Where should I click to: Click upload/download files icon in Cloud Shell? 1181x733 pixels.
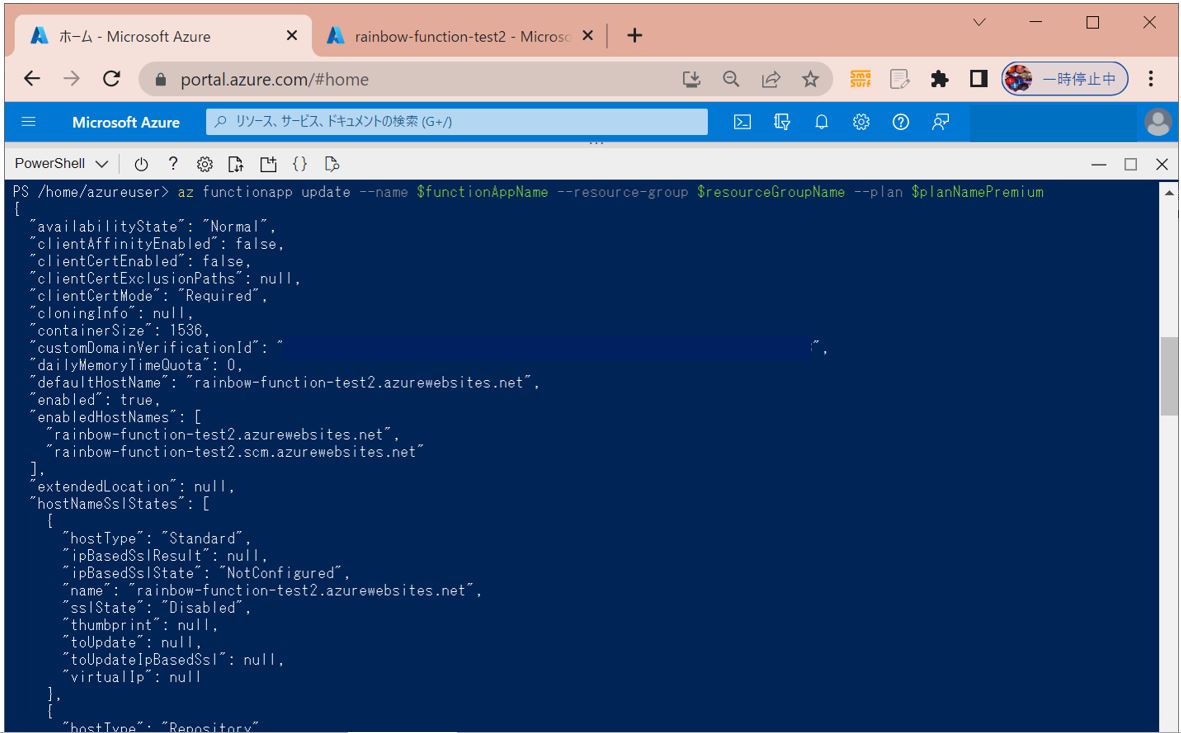coord(236,164)
